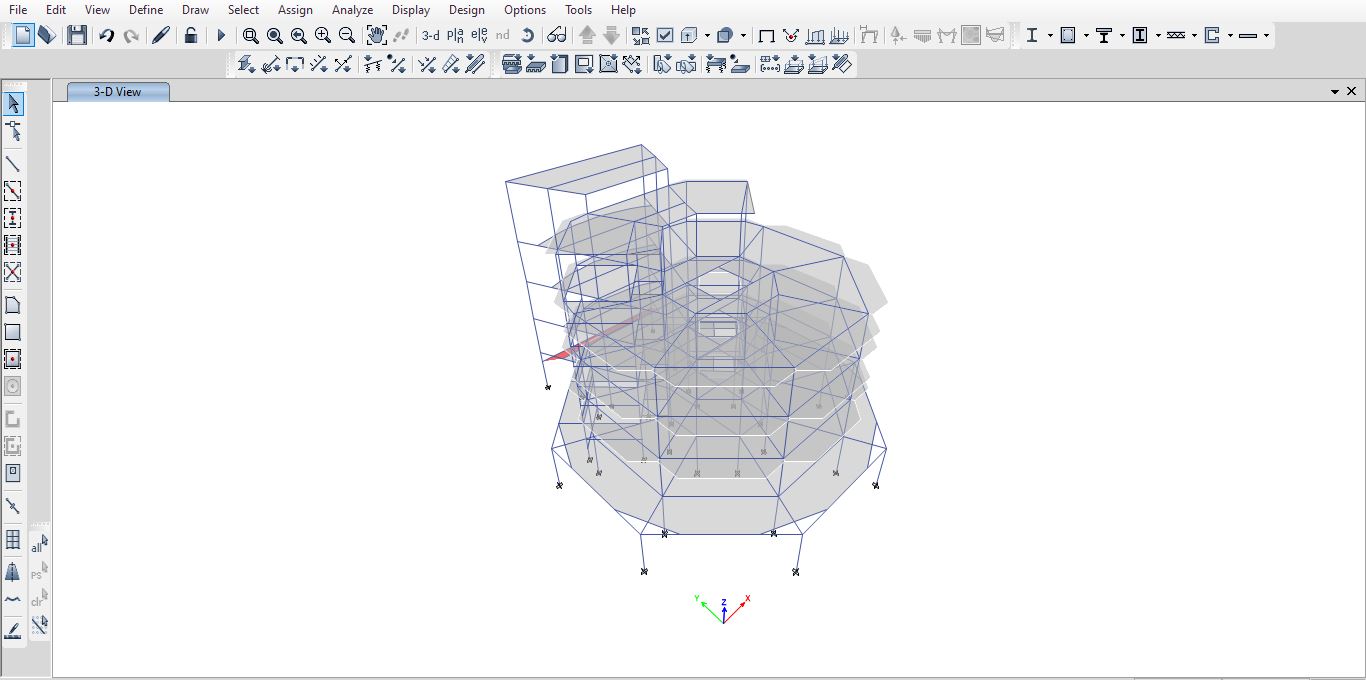Click the I-beam steel frame design icon
The width and height of the screenshot is (1366, 680).
point(1032,36)
